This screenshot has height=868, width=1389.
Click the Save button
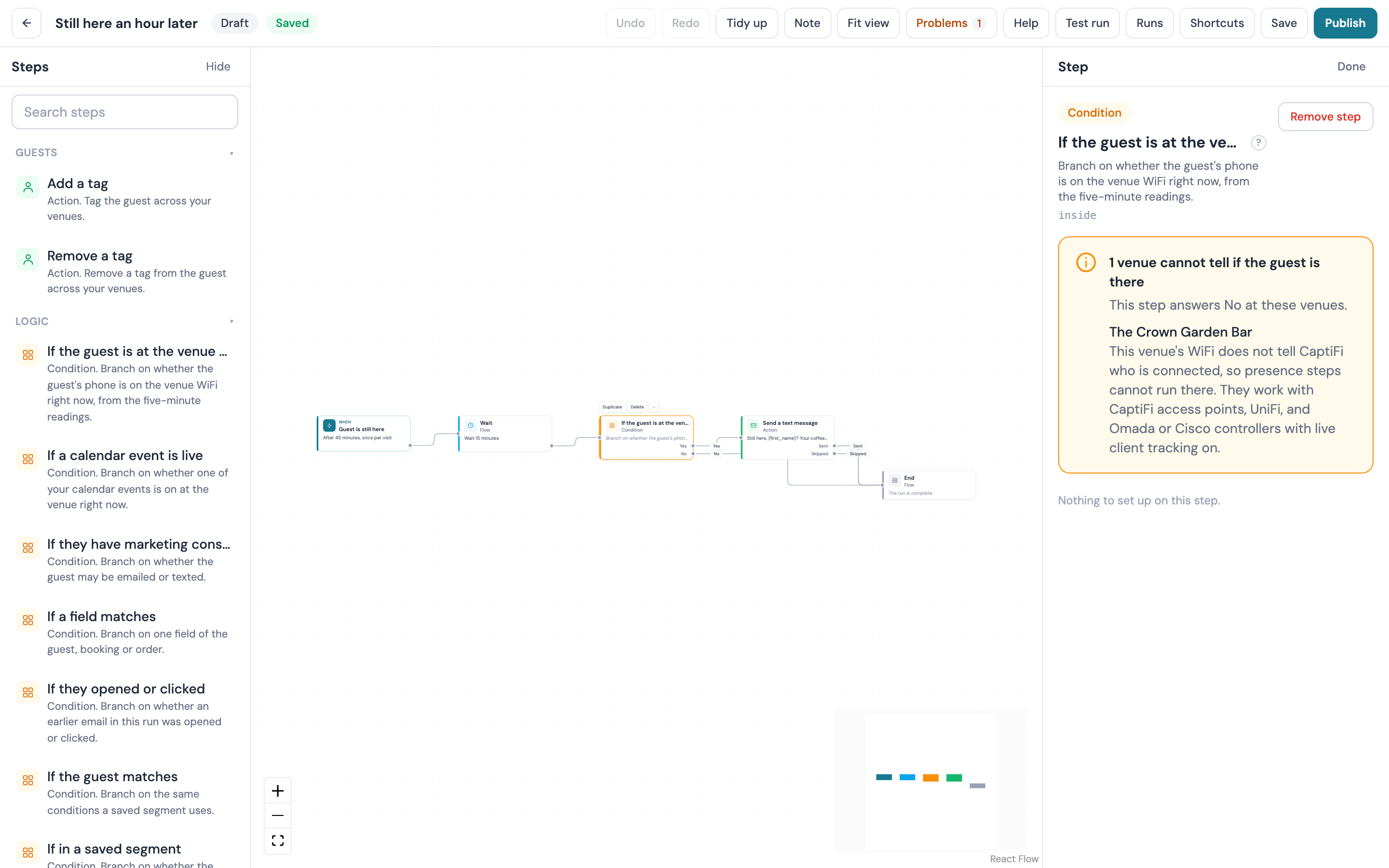1284,23
